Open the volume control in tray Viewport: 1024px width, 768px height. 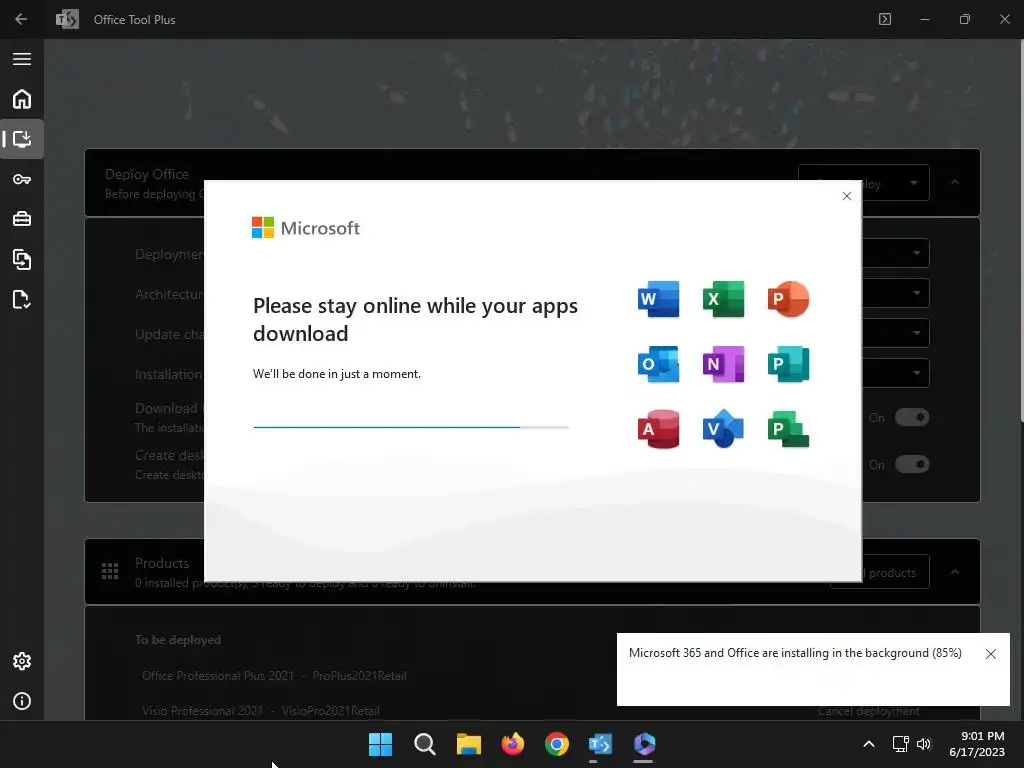point(923,744)
